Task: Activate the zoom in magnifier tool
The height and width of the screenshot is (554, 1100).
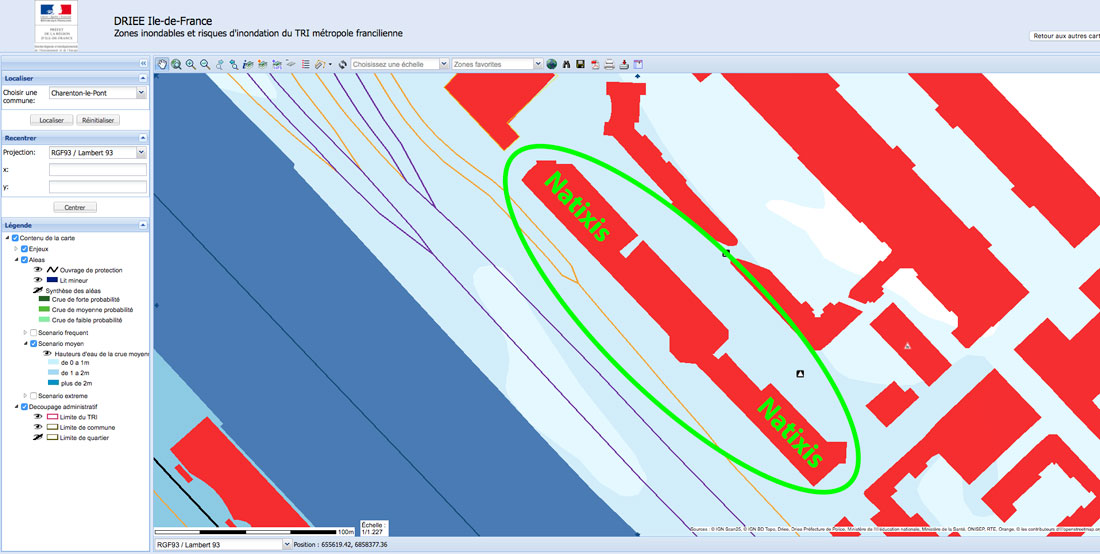Action: 191,64
